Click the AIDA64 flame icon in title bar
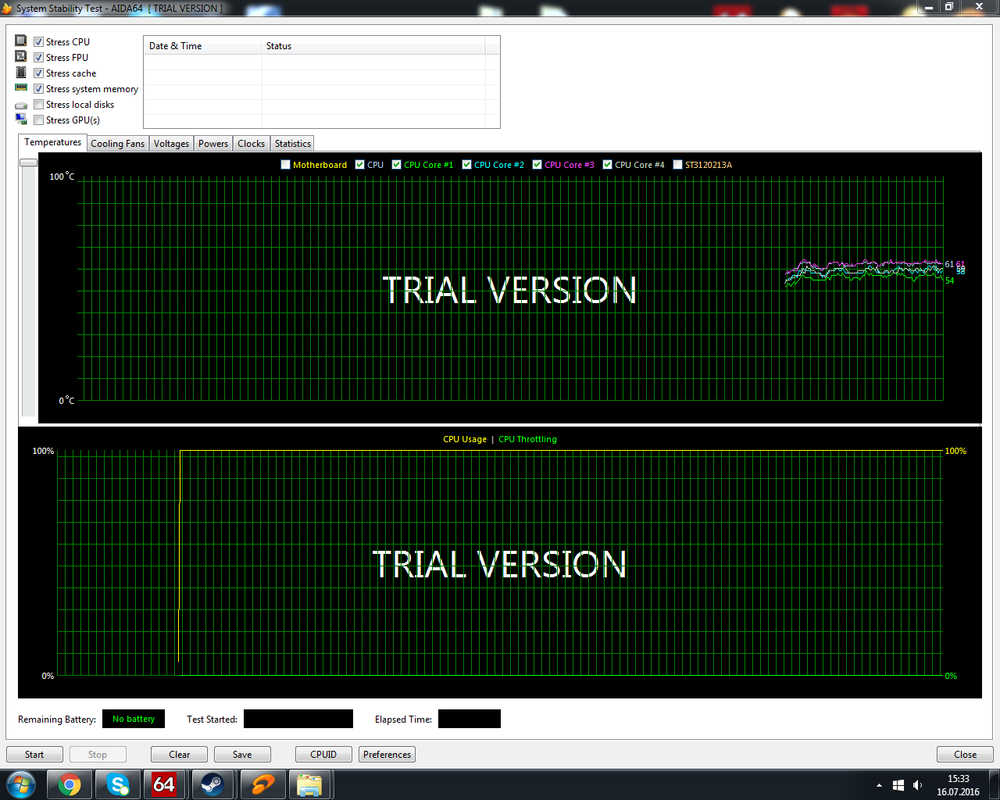The width and height of the screenshot is (1000, 800). (7, 8)
